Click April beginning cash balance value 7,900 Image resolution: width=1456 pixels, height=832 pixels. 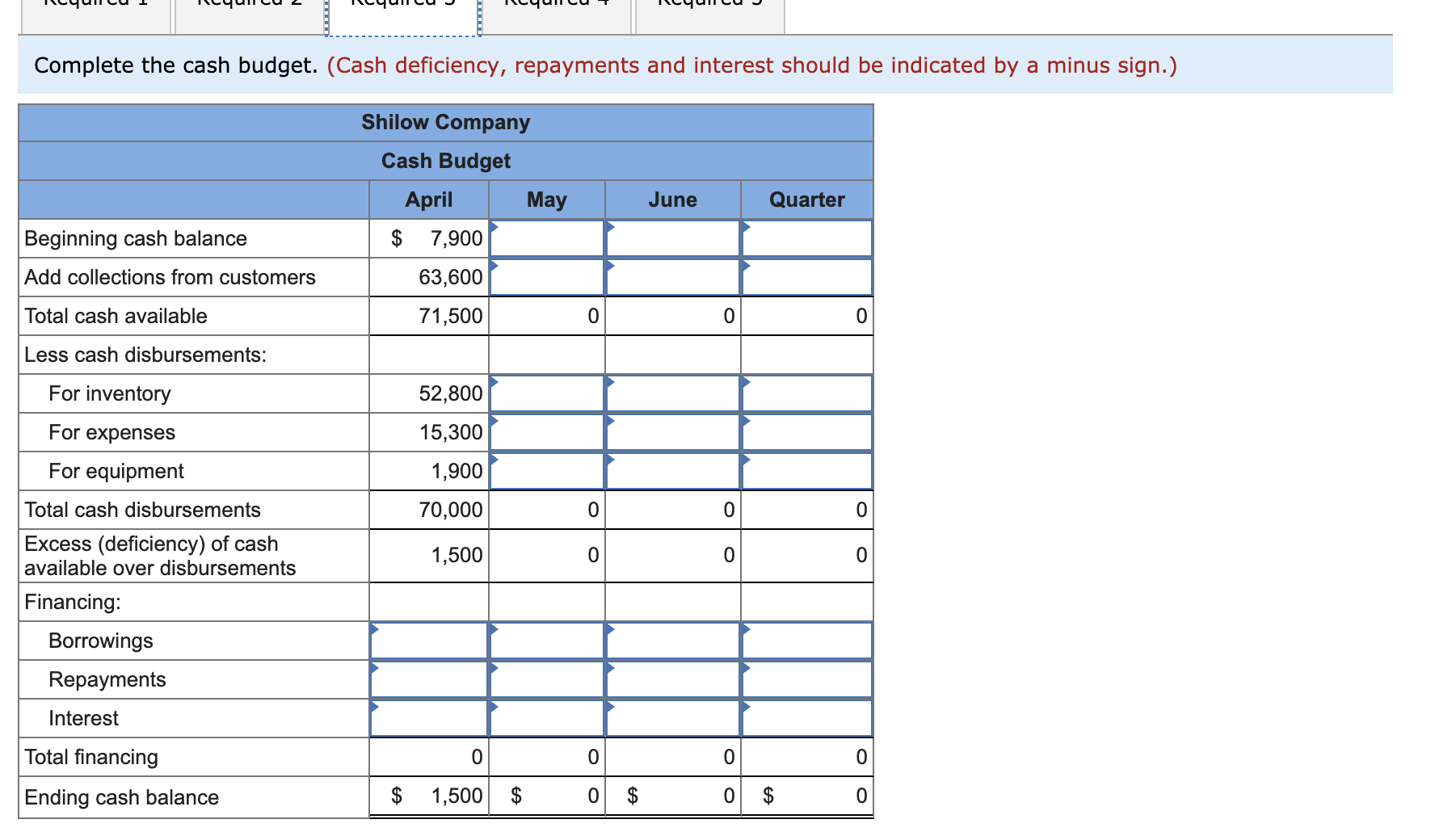[x=457, y=238]
